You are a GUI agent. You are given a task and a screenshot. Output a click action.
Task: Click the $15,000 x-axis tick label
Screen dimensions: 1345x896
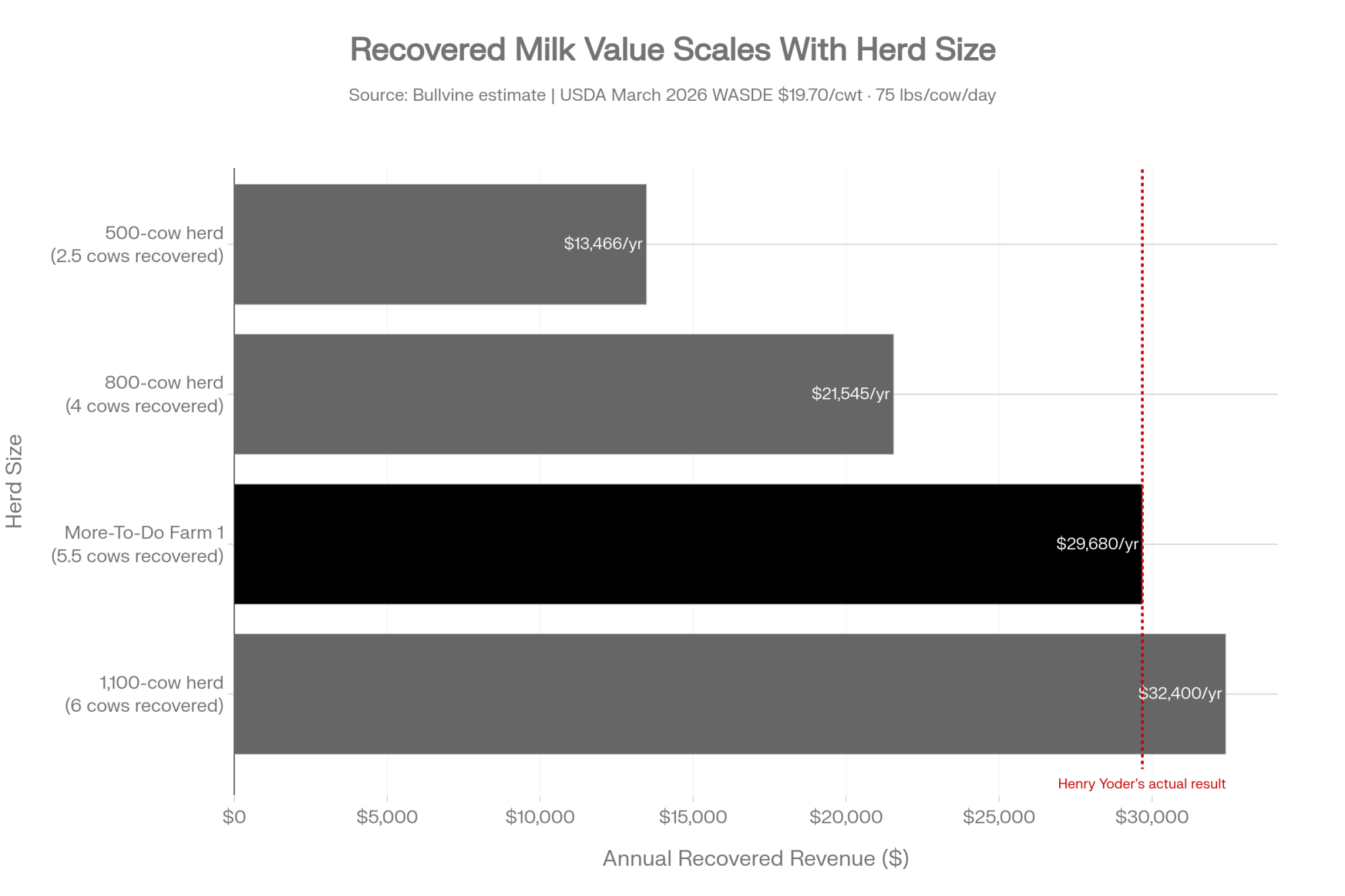[693, 817]
